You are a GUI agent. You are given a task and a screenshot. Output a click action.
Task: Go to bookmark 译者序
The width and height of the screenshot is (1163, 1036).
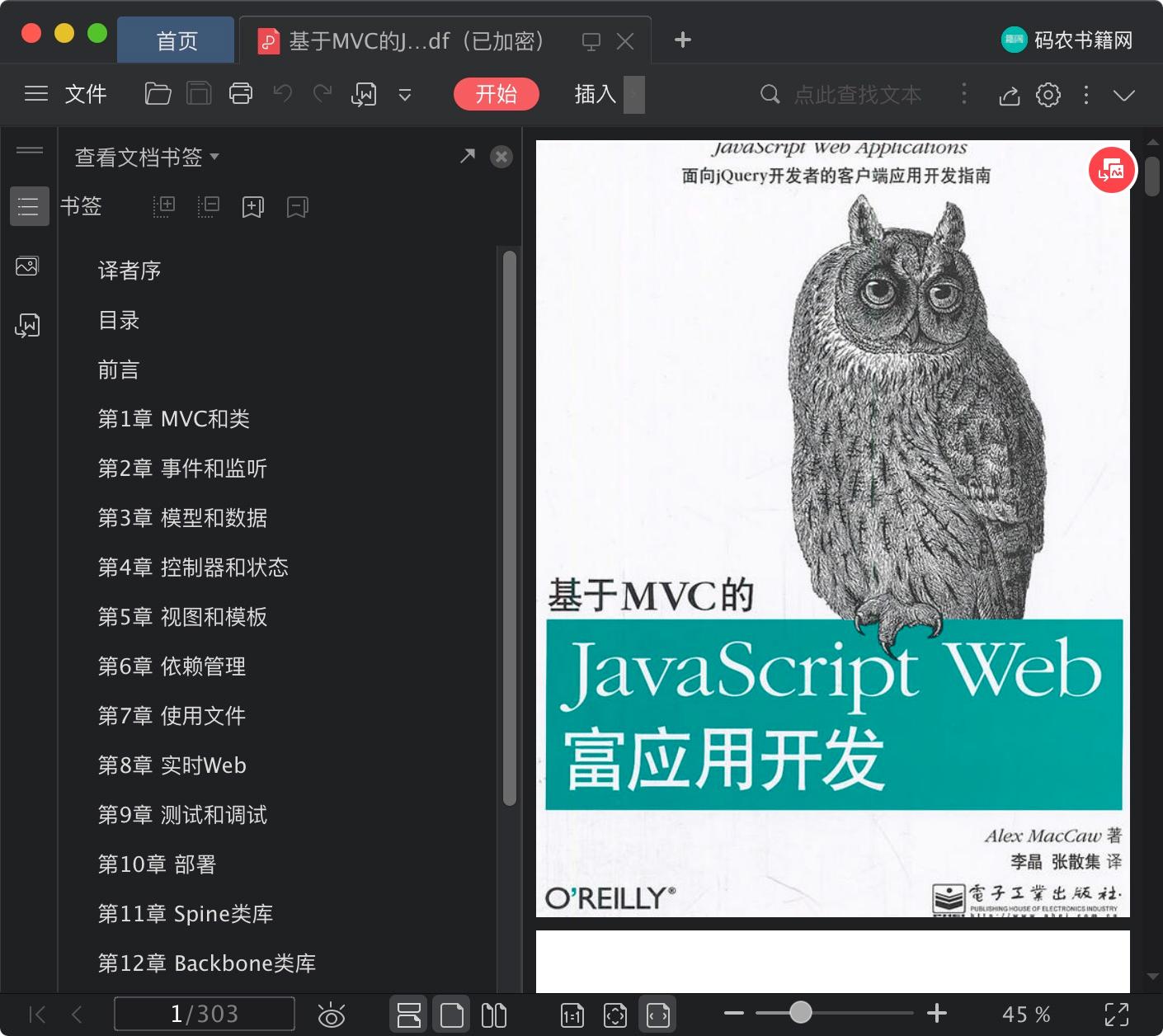click(129, 271)
